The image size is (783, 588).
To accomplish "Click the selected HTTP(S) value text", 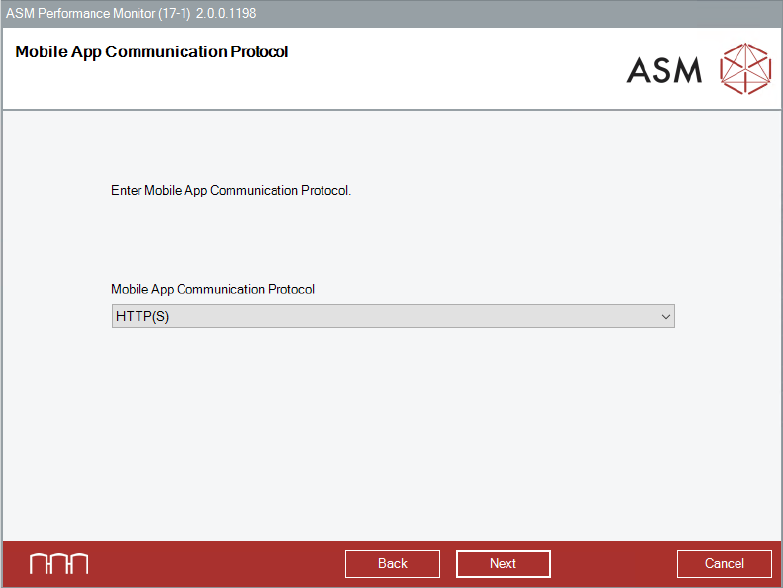I will click(137, 317).
